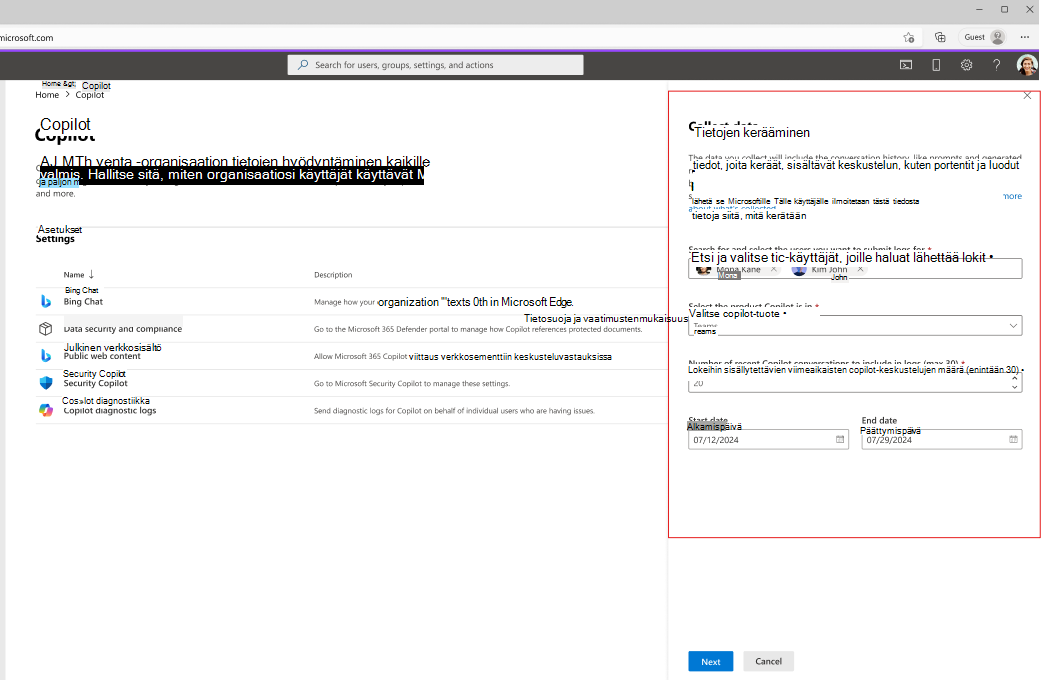Click the Cancel button

[x=768, y=661]
